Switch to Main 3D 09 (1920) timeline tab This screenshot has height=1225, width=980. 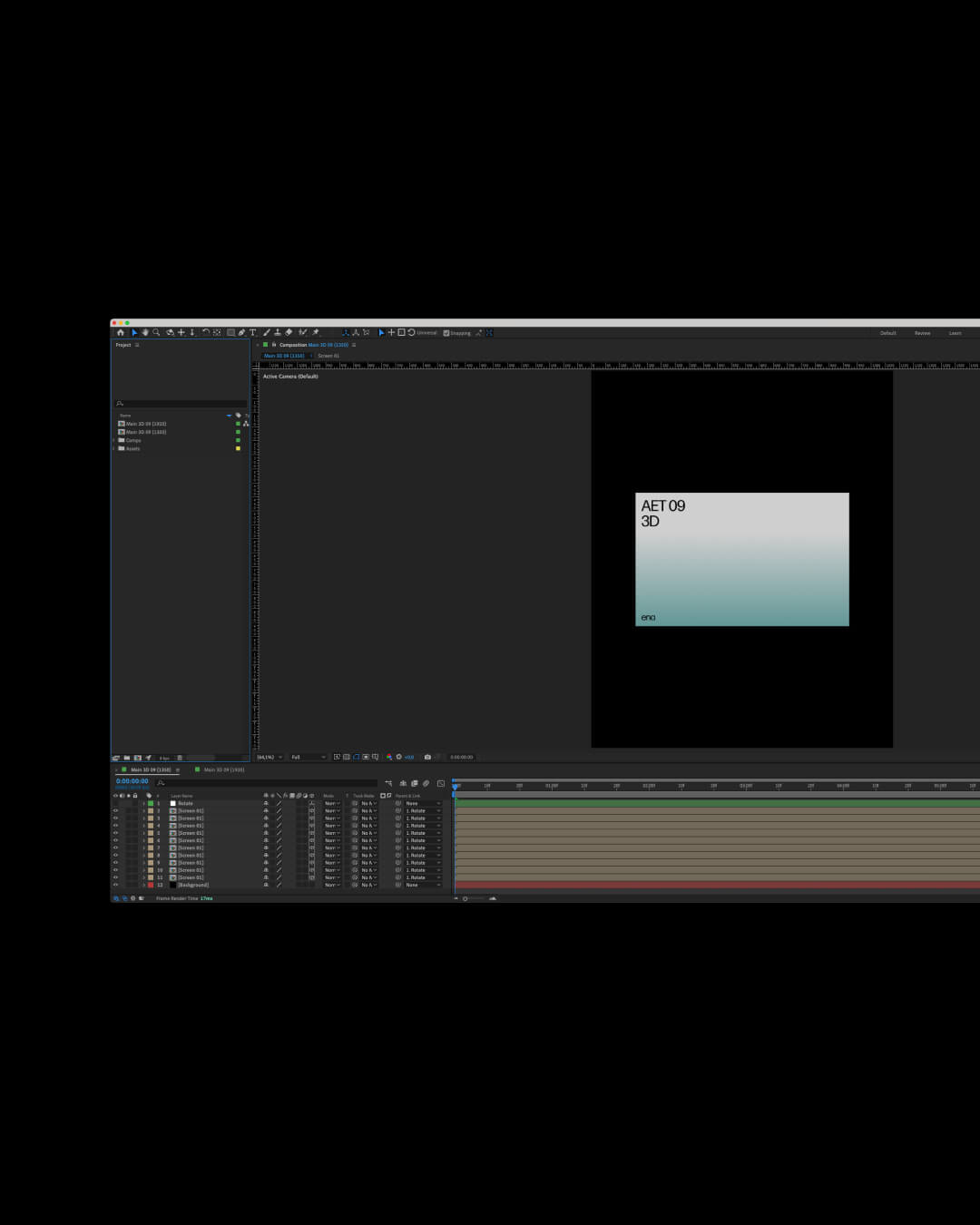point(223,769)
